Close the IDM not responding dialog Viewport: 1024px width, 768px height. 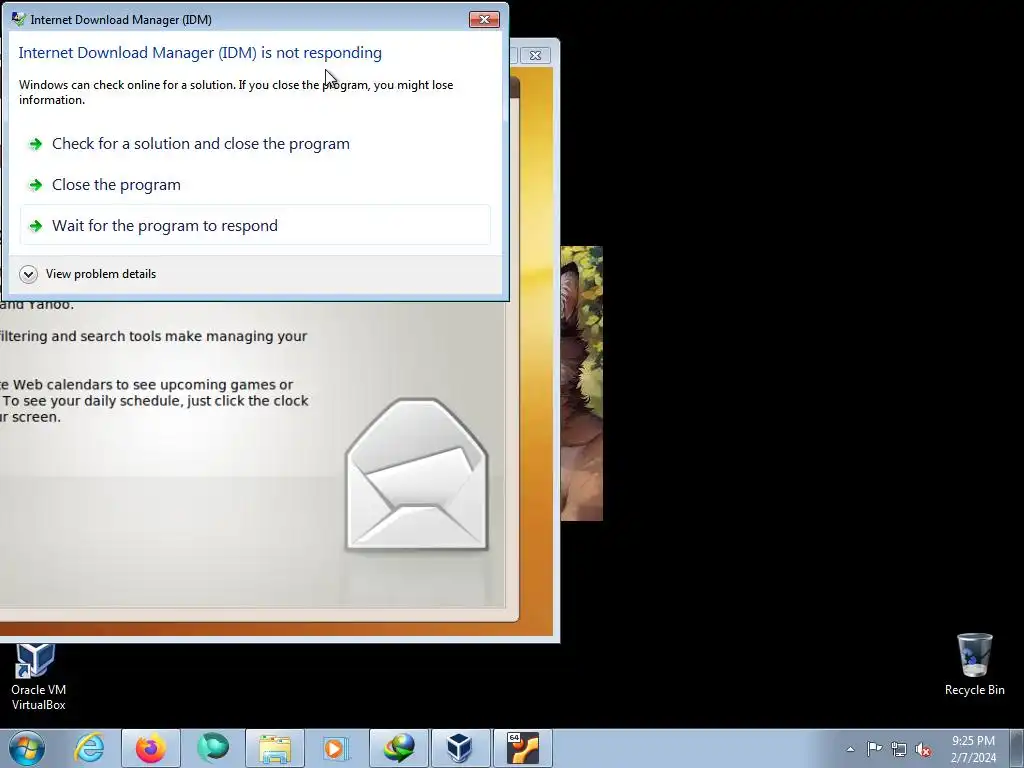pos(485,20)
